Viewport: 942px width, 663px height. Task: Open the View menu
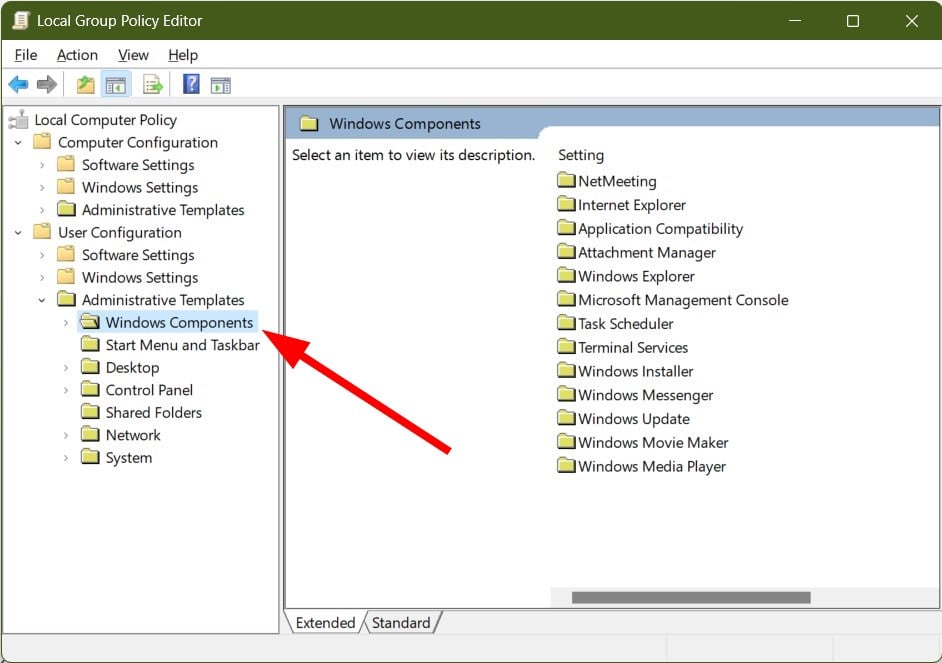133,55
